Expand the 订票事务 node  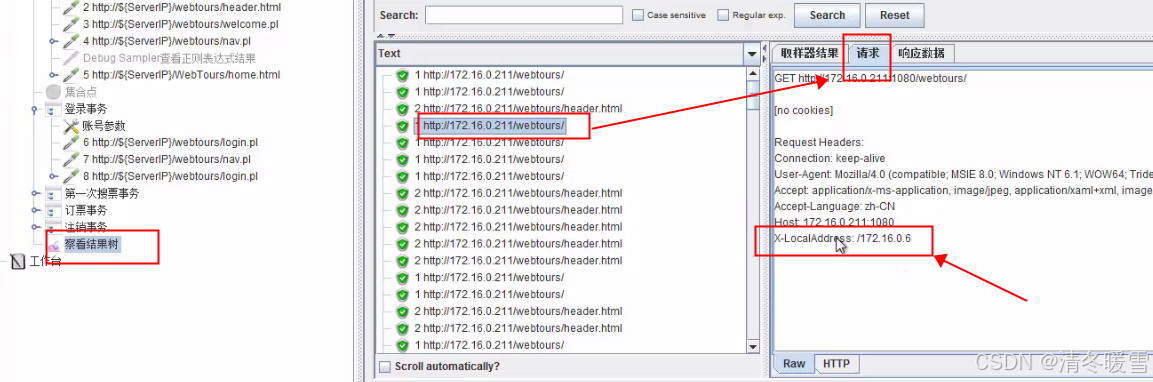click(35, 211)
